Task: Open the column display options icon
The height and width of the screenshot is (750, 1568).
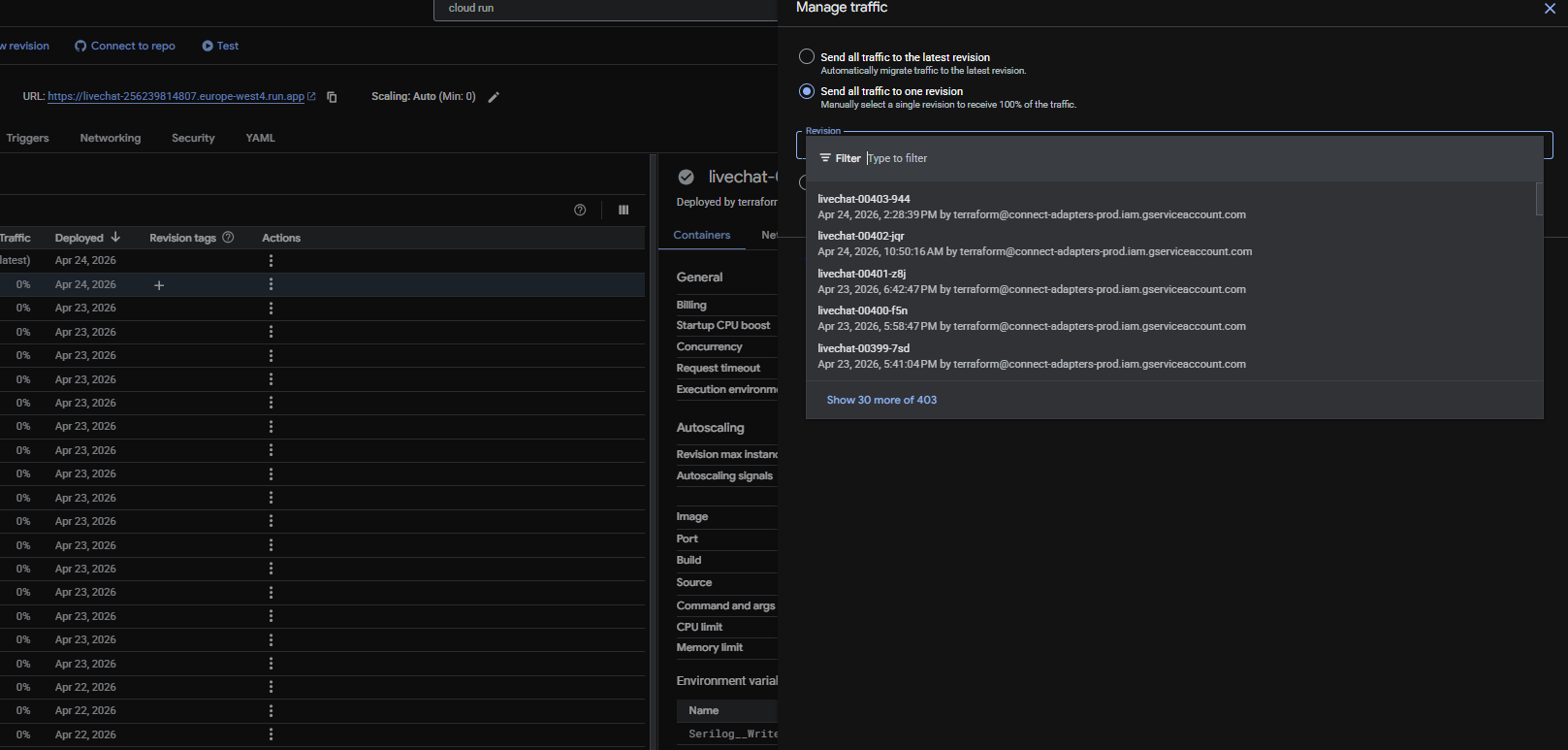Action: pyautogui.click(x=624, y=210)
